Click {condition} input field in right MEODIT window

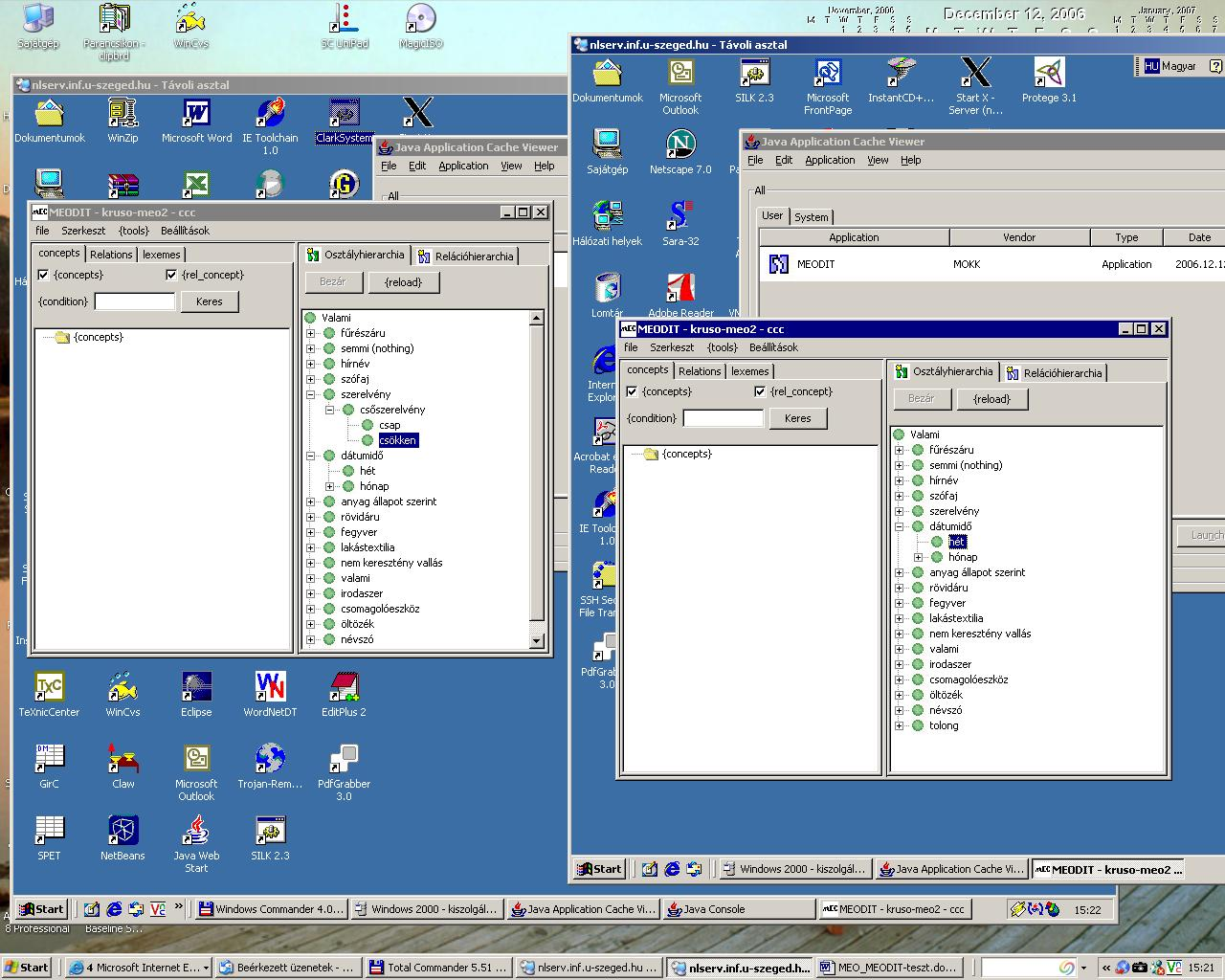[724, 418]
